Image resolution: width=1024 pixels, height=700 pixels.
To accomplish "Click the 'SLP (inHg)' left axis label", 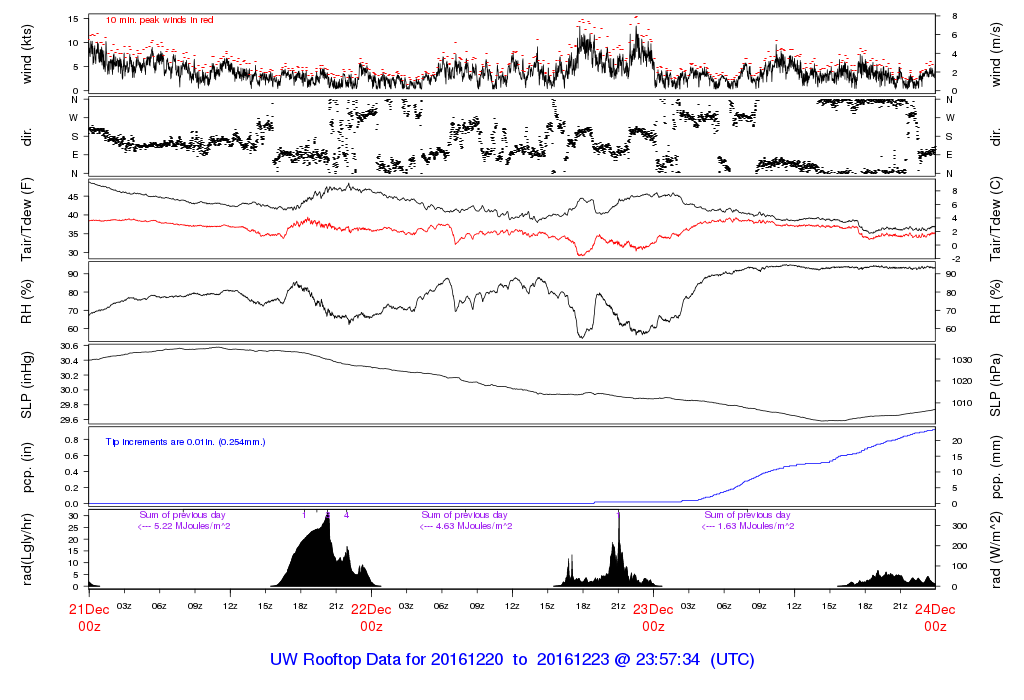I will [27, 385].
